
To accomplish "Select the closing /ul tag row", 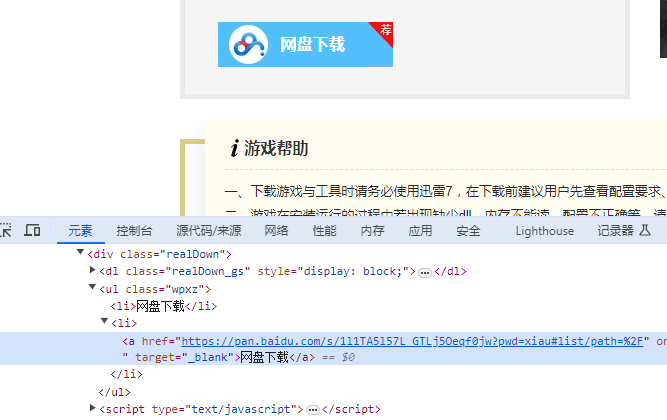I will pos(114,392).
